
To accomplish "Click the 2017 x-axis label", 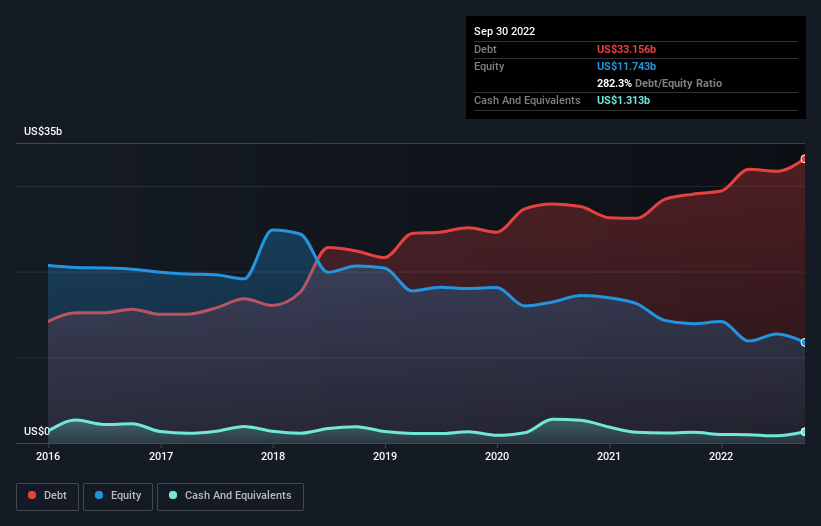I will tap(161, 456).
